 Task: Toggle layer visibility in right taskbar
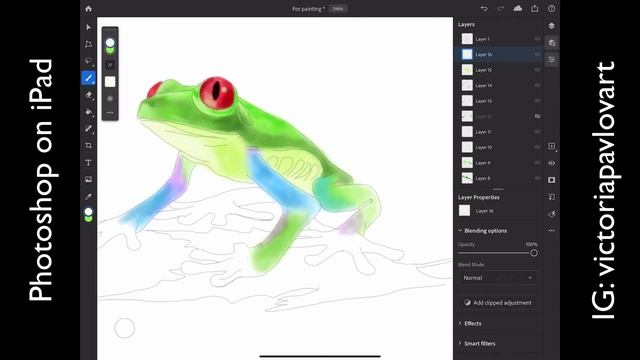[x=551, y=163]
